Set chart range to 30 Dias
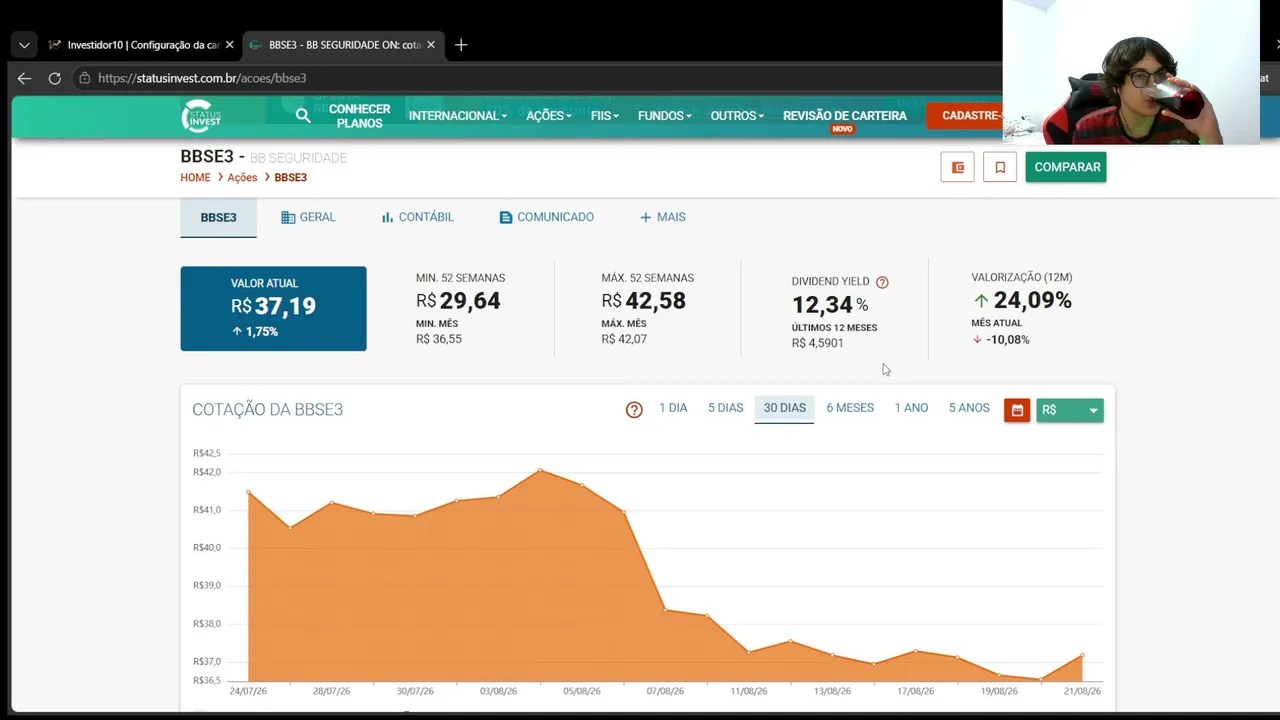The width and height of the screenshot is (1280, 720). [785, 408]
